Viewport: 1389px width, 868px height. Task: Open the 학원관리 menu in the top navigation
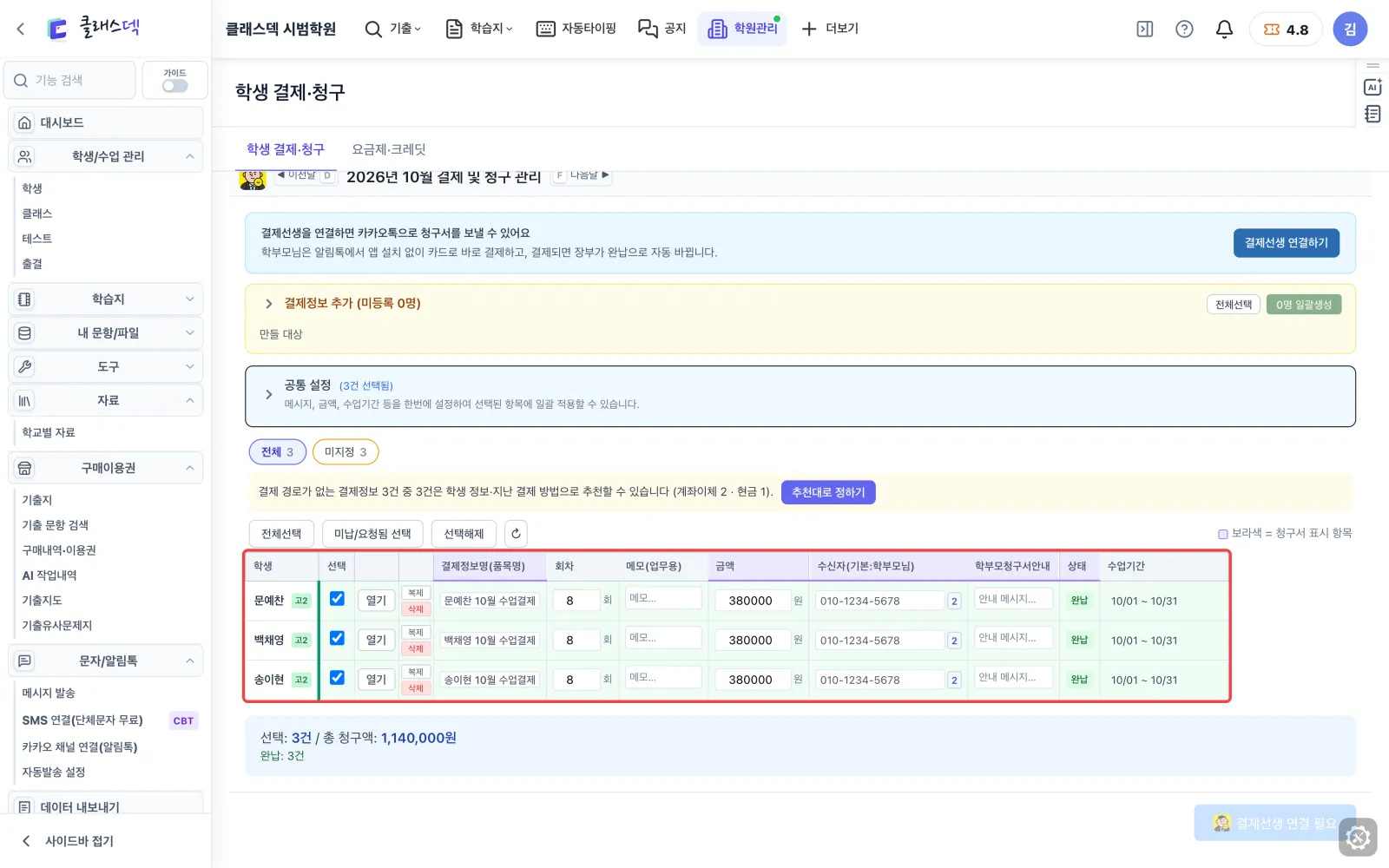point(743,29)
